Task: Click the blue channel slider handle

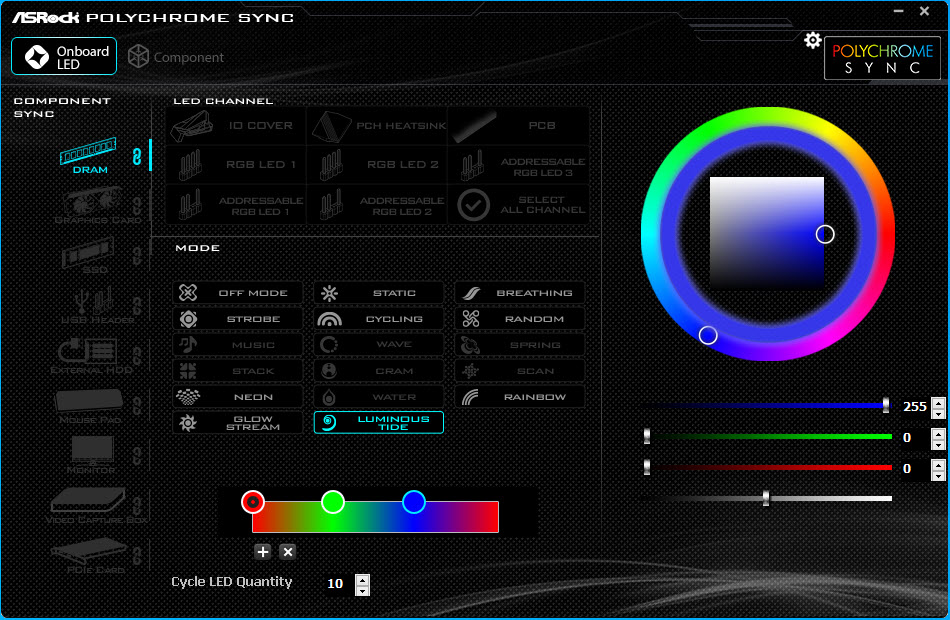Action: point(886,405)
